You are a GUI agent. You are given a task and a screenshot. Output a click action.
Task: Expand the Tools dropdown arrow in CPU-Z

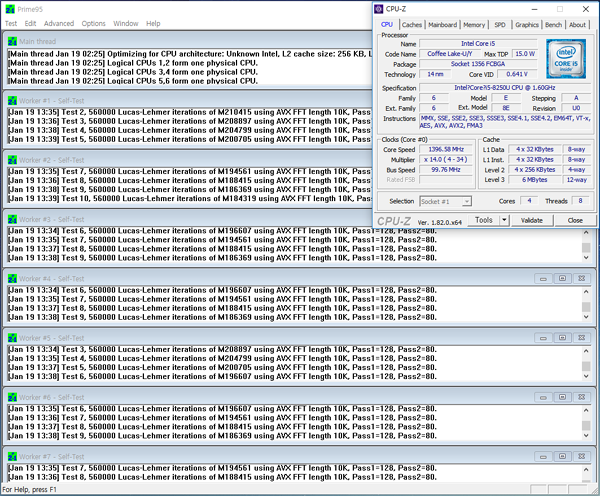[504, 220]
